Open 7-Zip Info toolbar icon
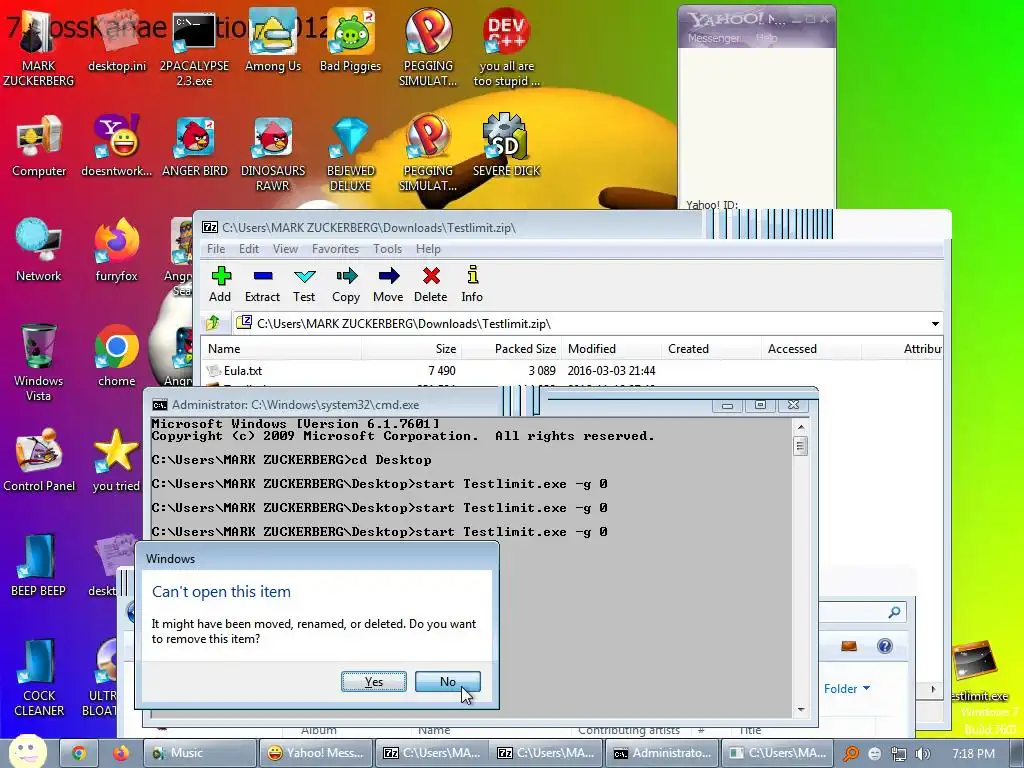The image size is (1024, 768). (472, 283)
